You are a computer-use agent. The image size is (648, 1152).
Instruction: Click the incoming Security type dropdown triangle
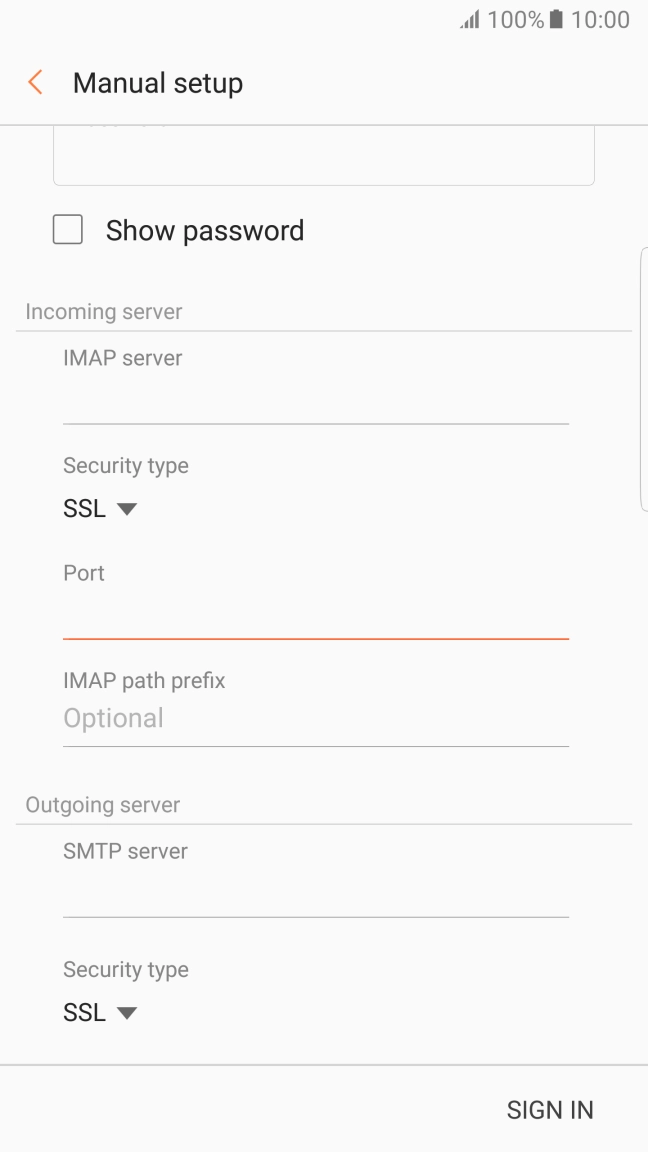coord(127,509)
